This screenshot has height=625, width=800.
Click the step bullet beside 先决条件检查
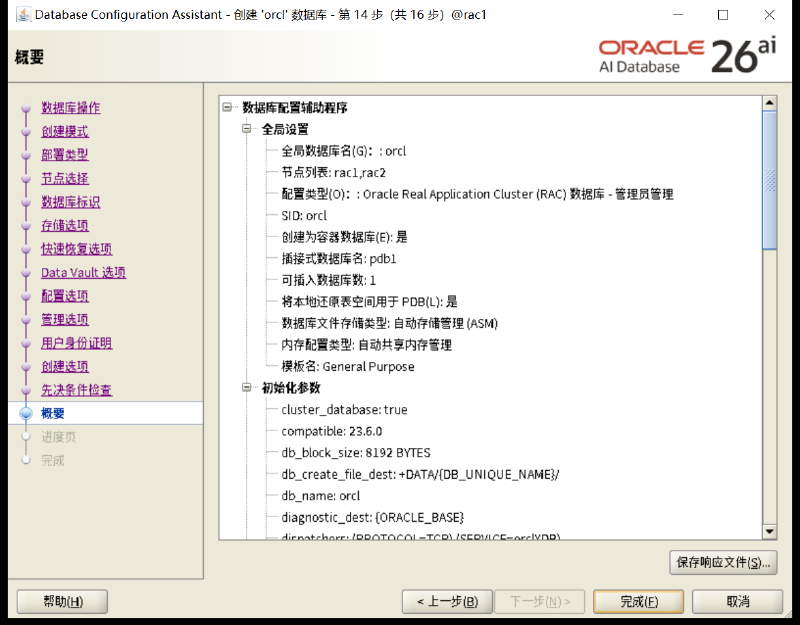point(26,390)
